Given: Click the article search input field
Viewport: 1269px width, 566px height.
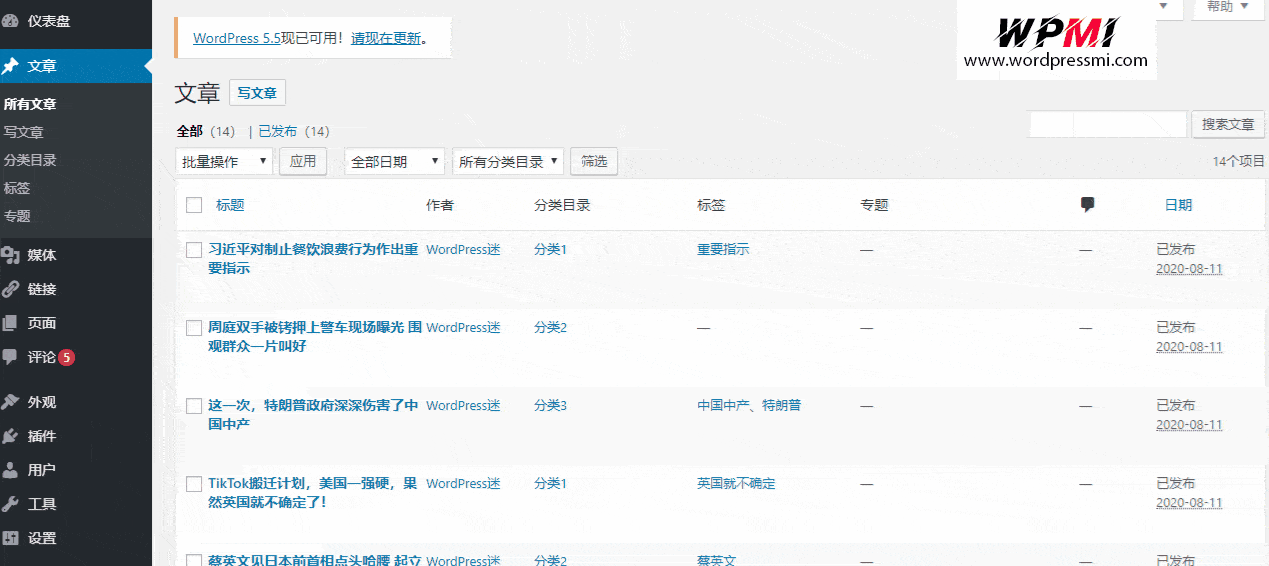Looking at the screenshot, I should (x=1108, y=125).
